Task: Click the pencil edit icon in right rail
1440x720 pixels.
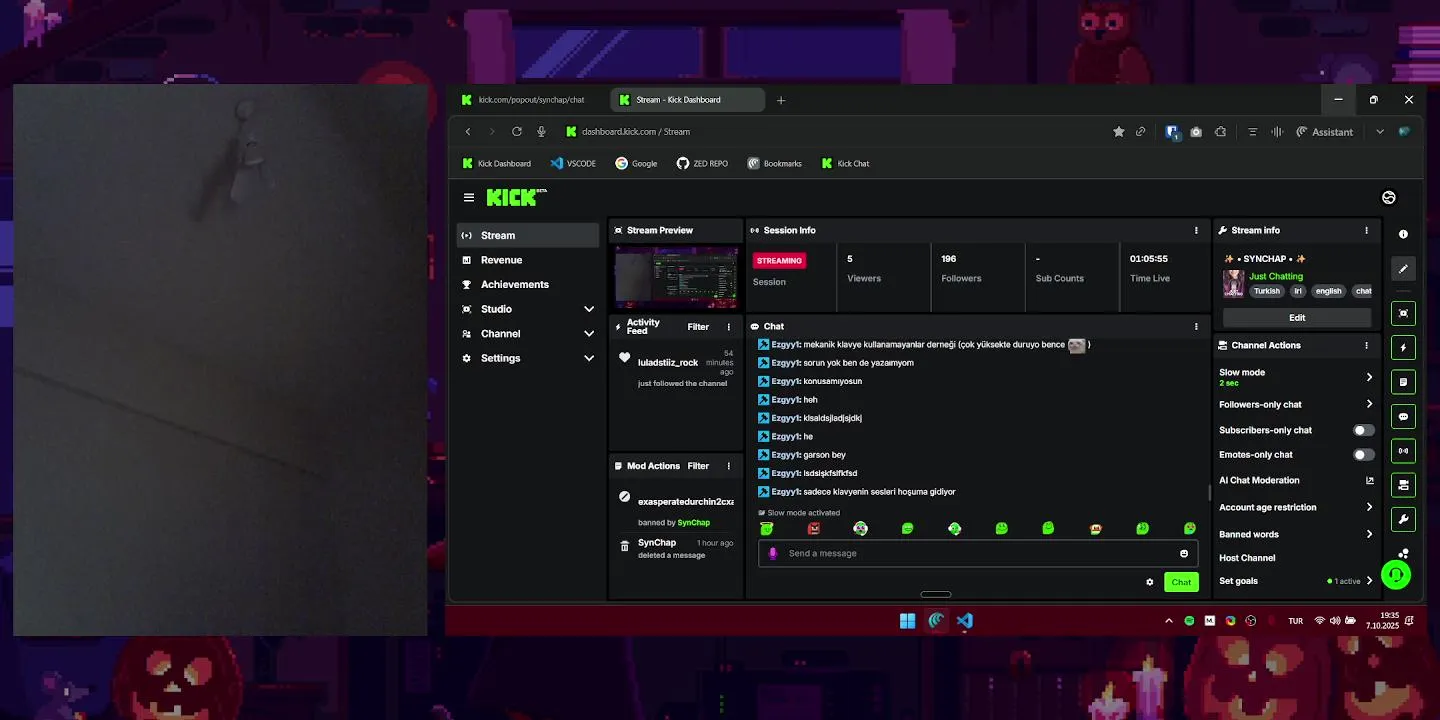Action: [1403, 269]
